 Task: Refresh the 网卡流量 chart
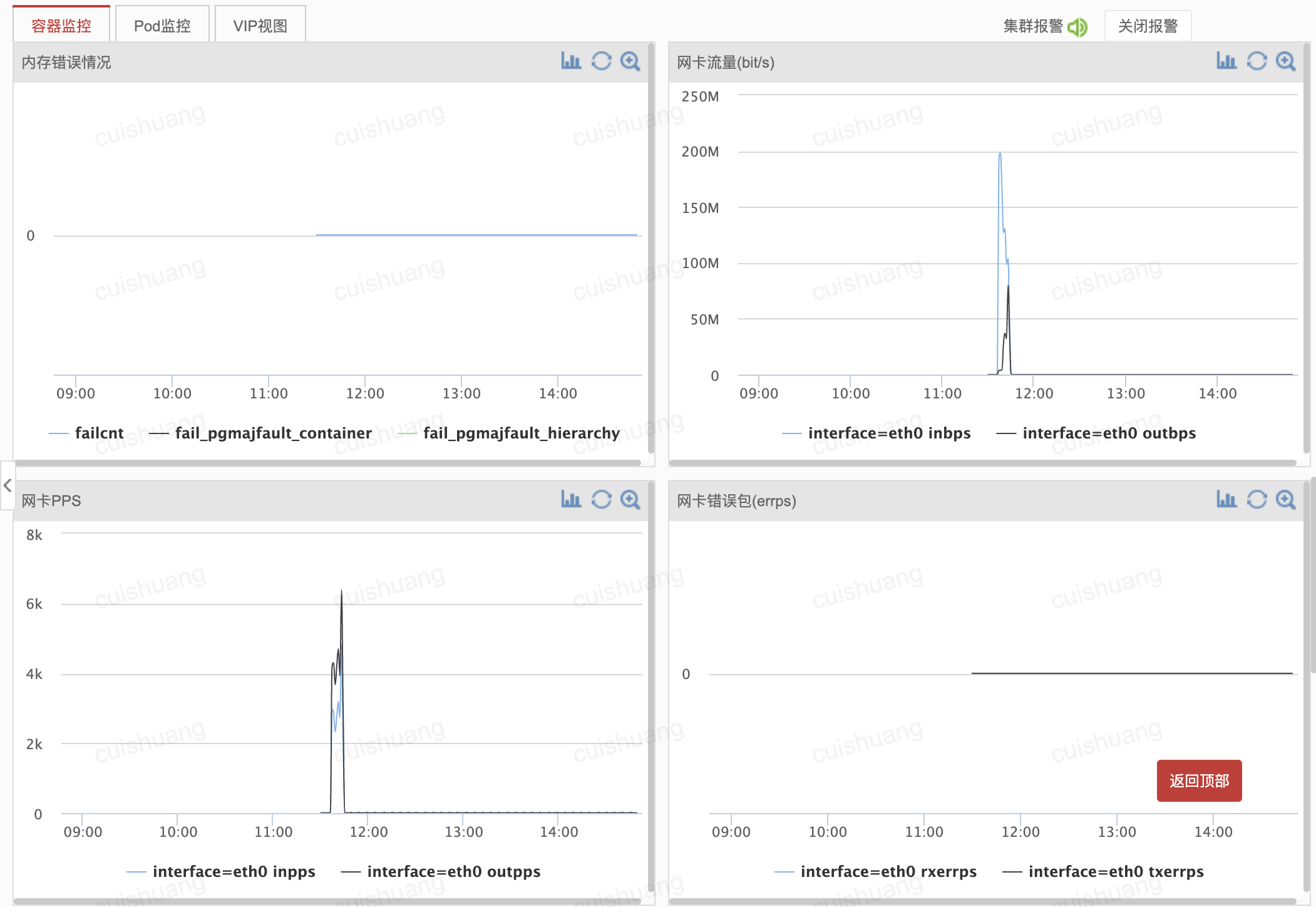click(1257, 61)
